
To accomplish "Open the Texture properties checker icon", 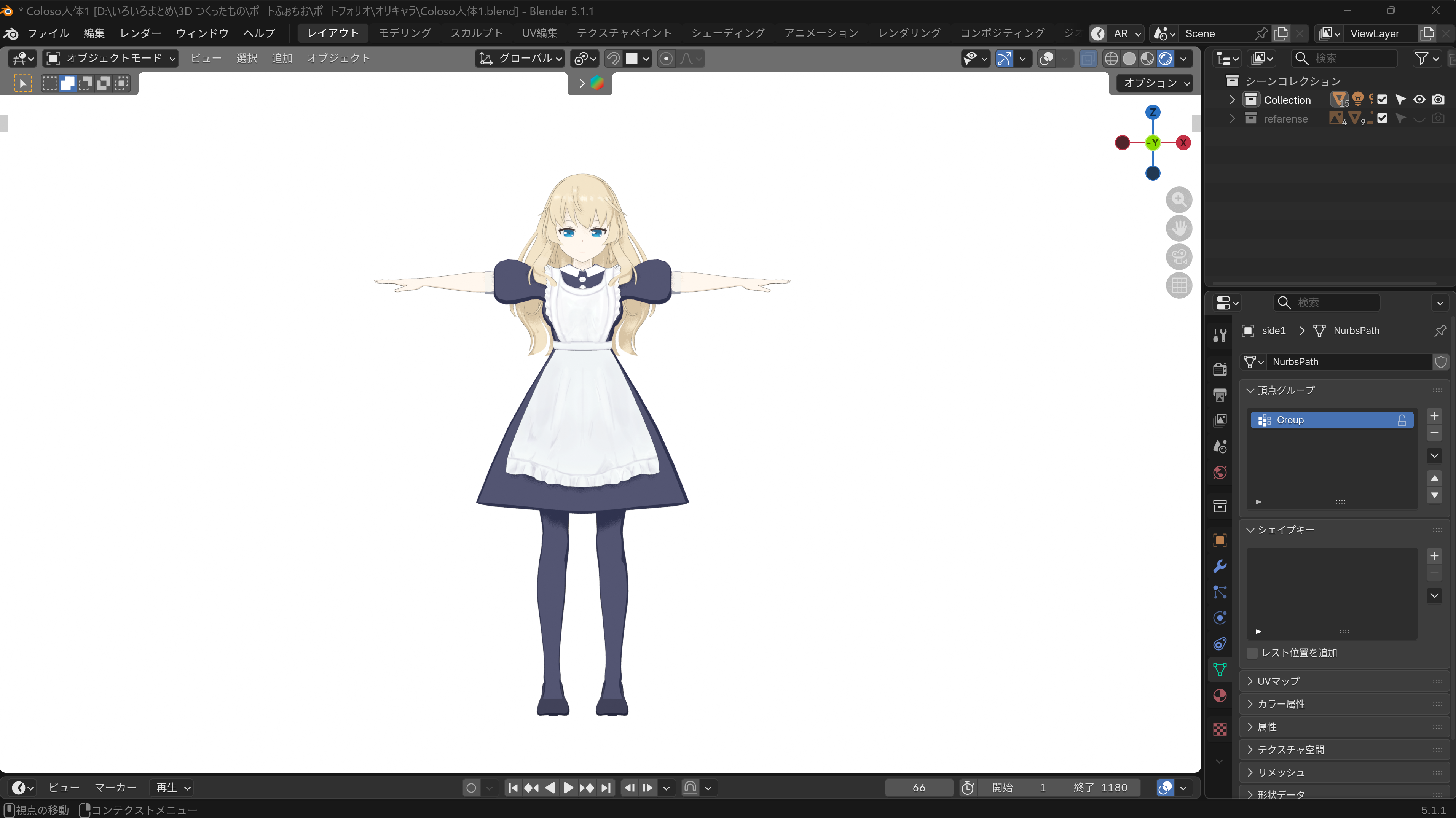I will tap(1220, 729).
